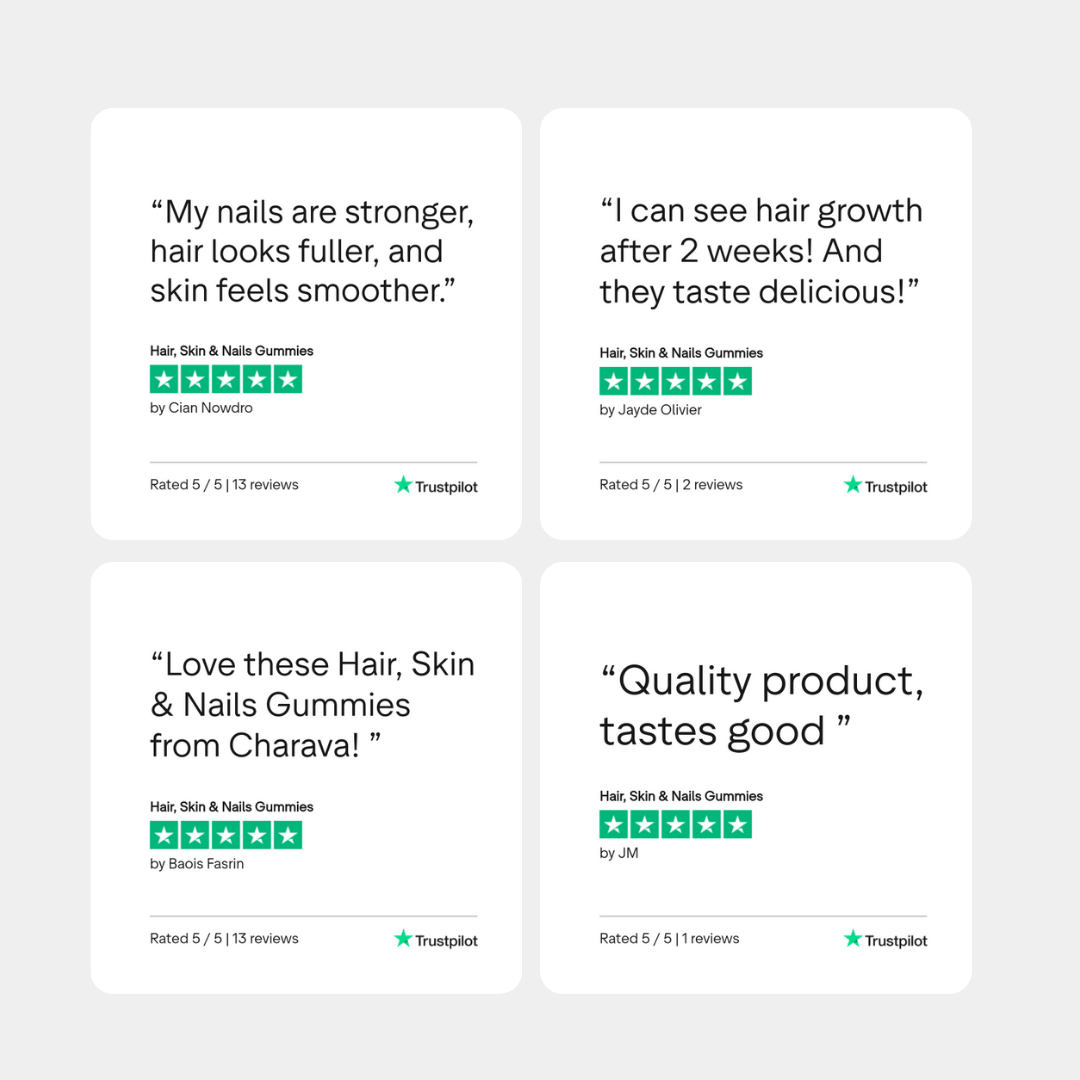Screen dimensions: 1080x1080
Task: Click the "I can see hair growth" quote
Action: coord(760,251)
